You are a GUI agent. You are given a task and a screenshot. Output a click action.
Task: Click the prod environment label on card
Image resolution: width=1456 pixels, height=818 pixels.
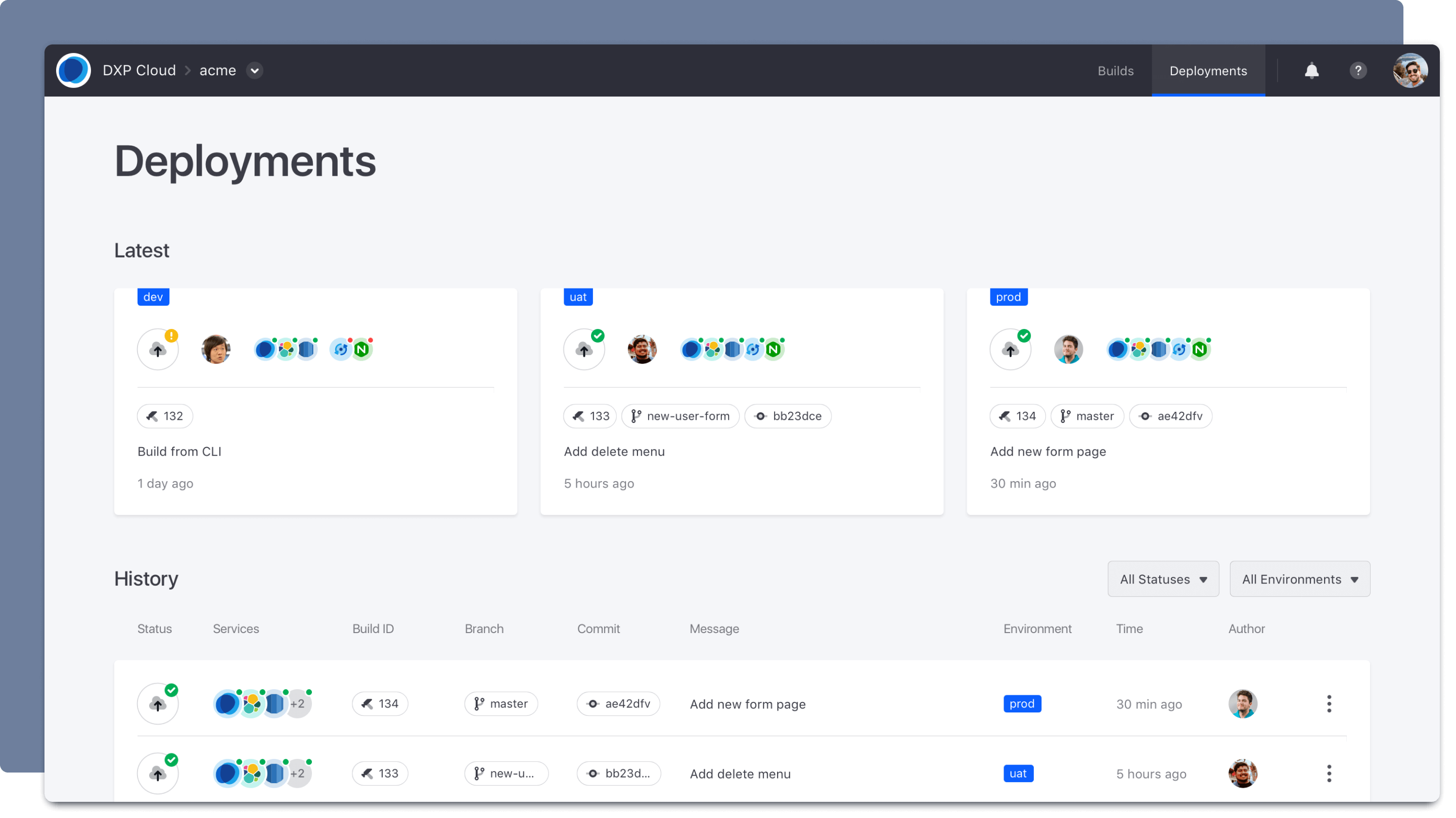click(x=1009, y=297)
